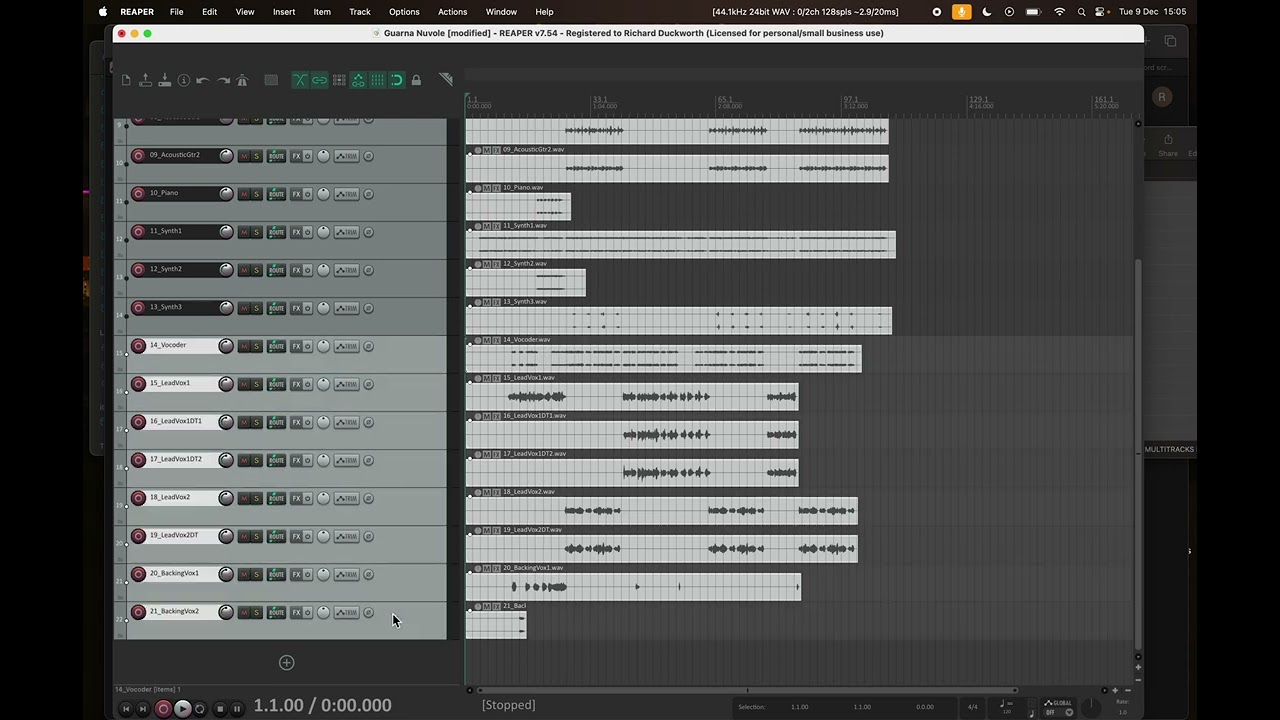
Task: Toggle the locking padlock icon
Action: pos(416,80)
